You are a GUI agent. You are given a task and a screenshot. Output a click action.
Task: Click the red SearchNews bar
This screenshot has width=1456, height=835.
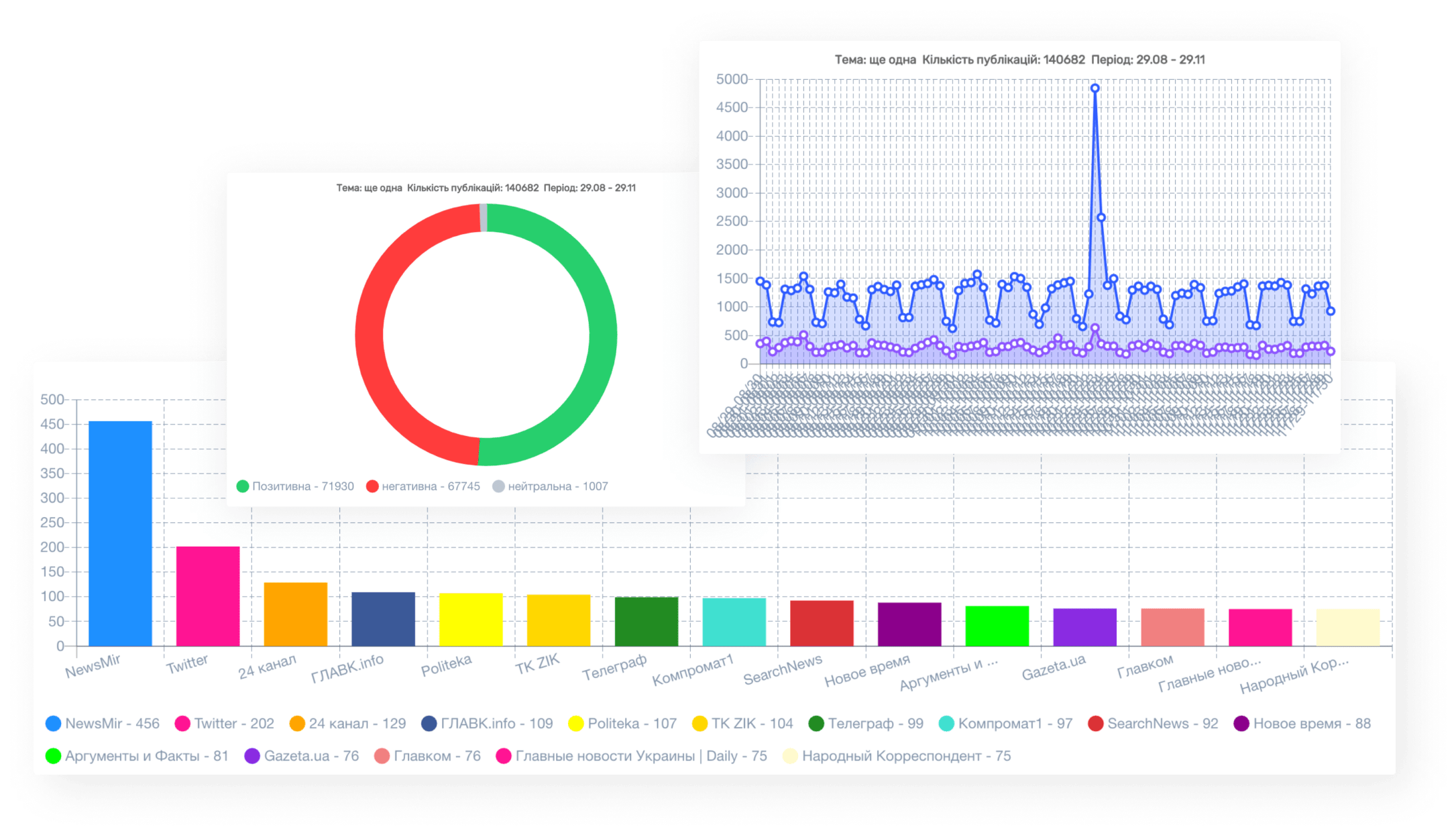click(822, 624)
